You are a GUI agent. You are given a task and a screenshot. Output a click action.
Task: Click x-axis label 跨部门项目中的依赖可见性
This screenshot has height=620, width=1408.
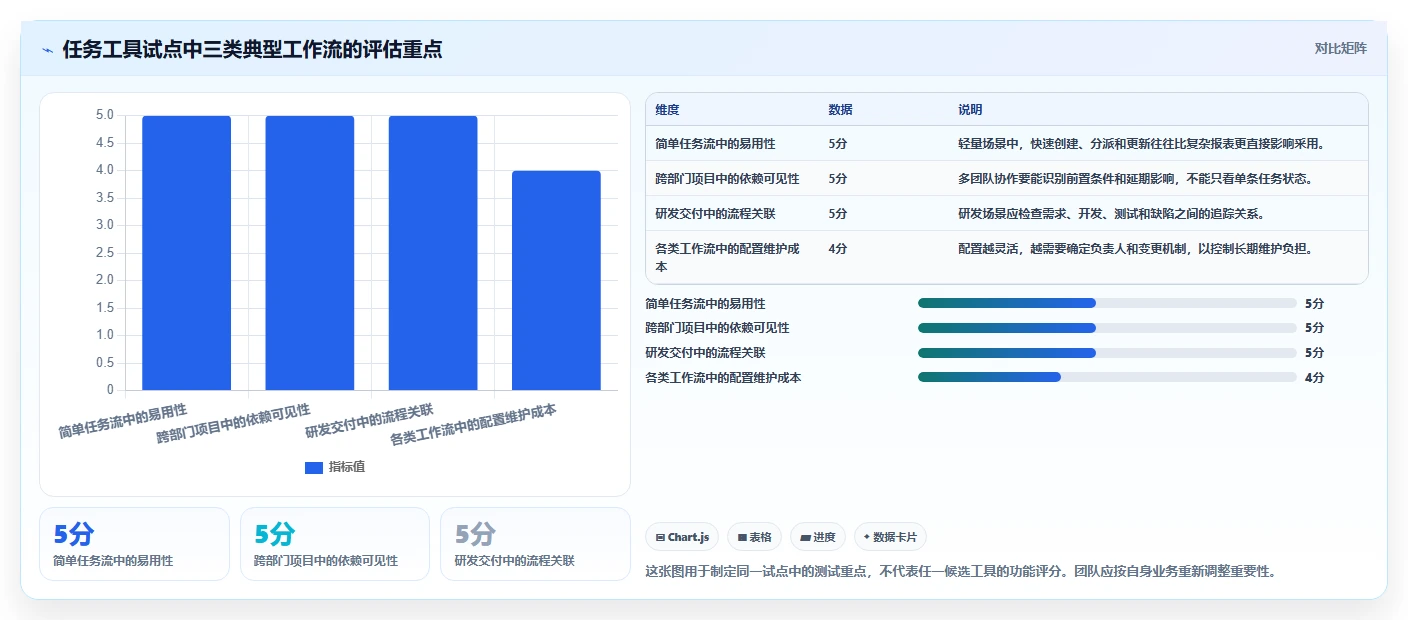233,423
